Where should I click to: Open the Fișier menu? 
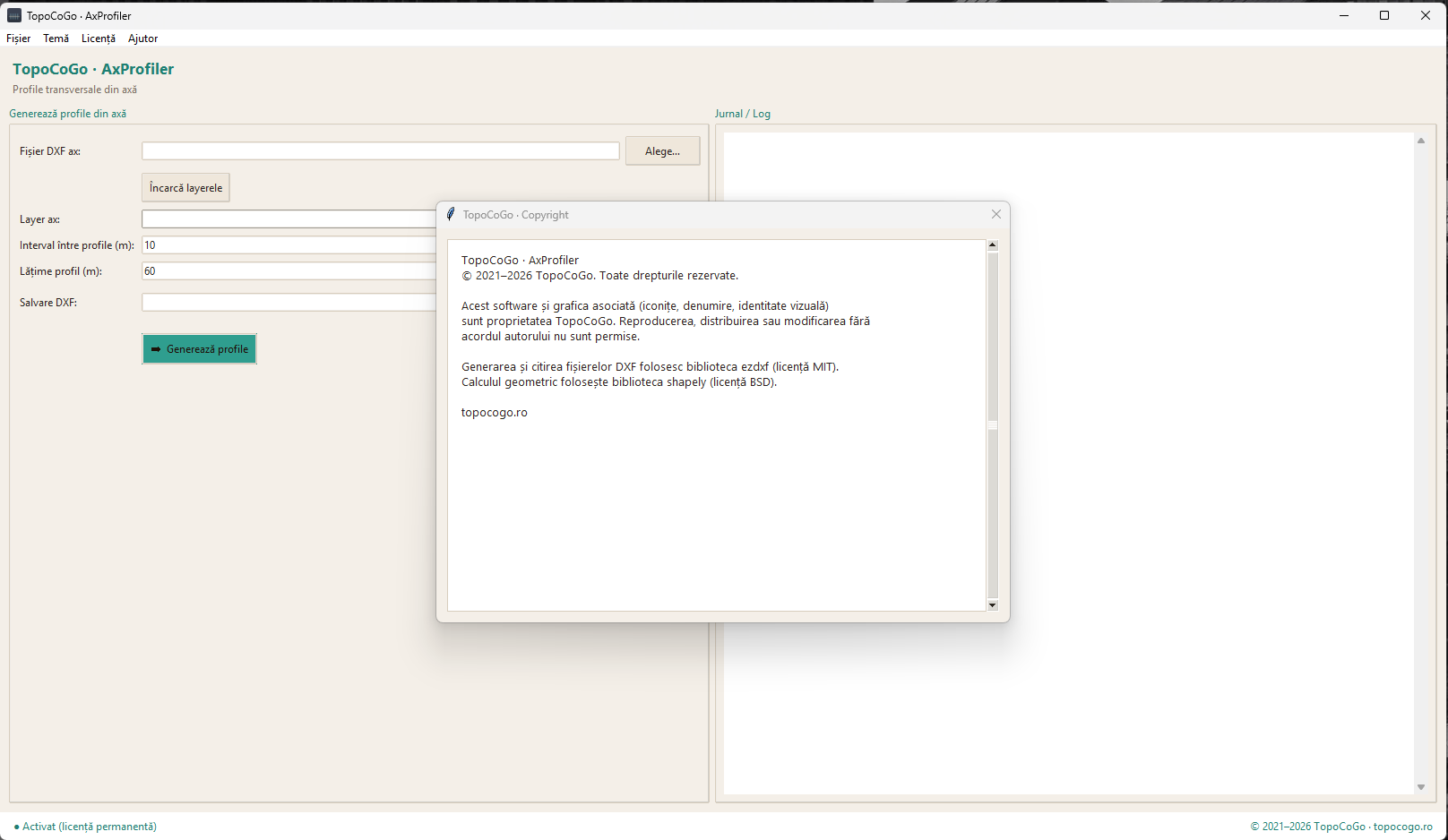pos(18,39)
